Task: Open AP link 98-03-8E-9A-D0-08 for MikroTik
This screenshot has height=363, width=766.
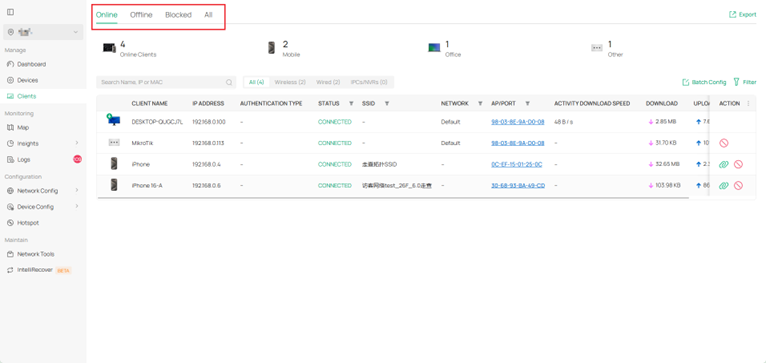Action: pos(518,143)
